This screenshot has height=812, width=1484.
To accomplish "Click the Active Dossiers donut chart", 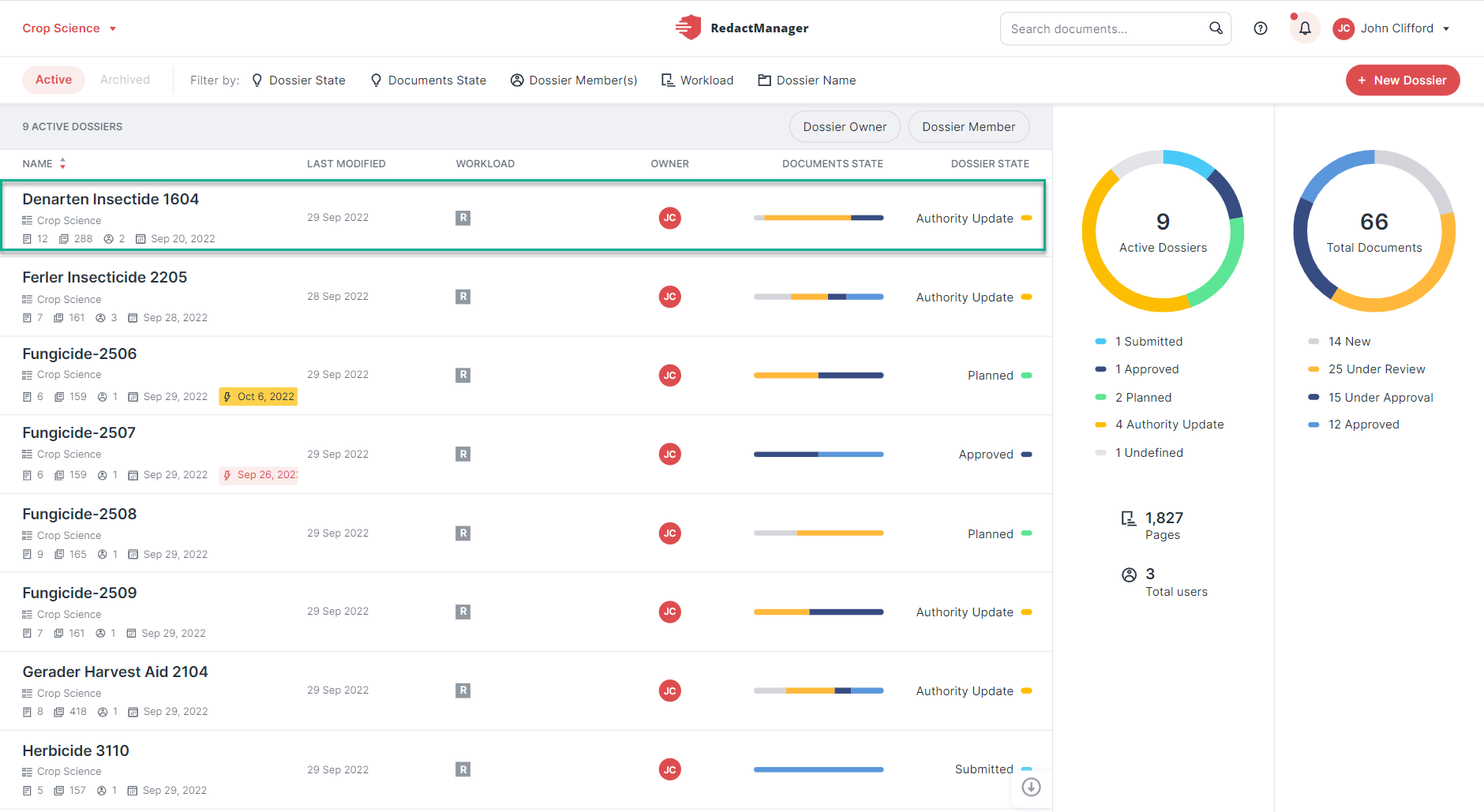I will click(1163, 231).
